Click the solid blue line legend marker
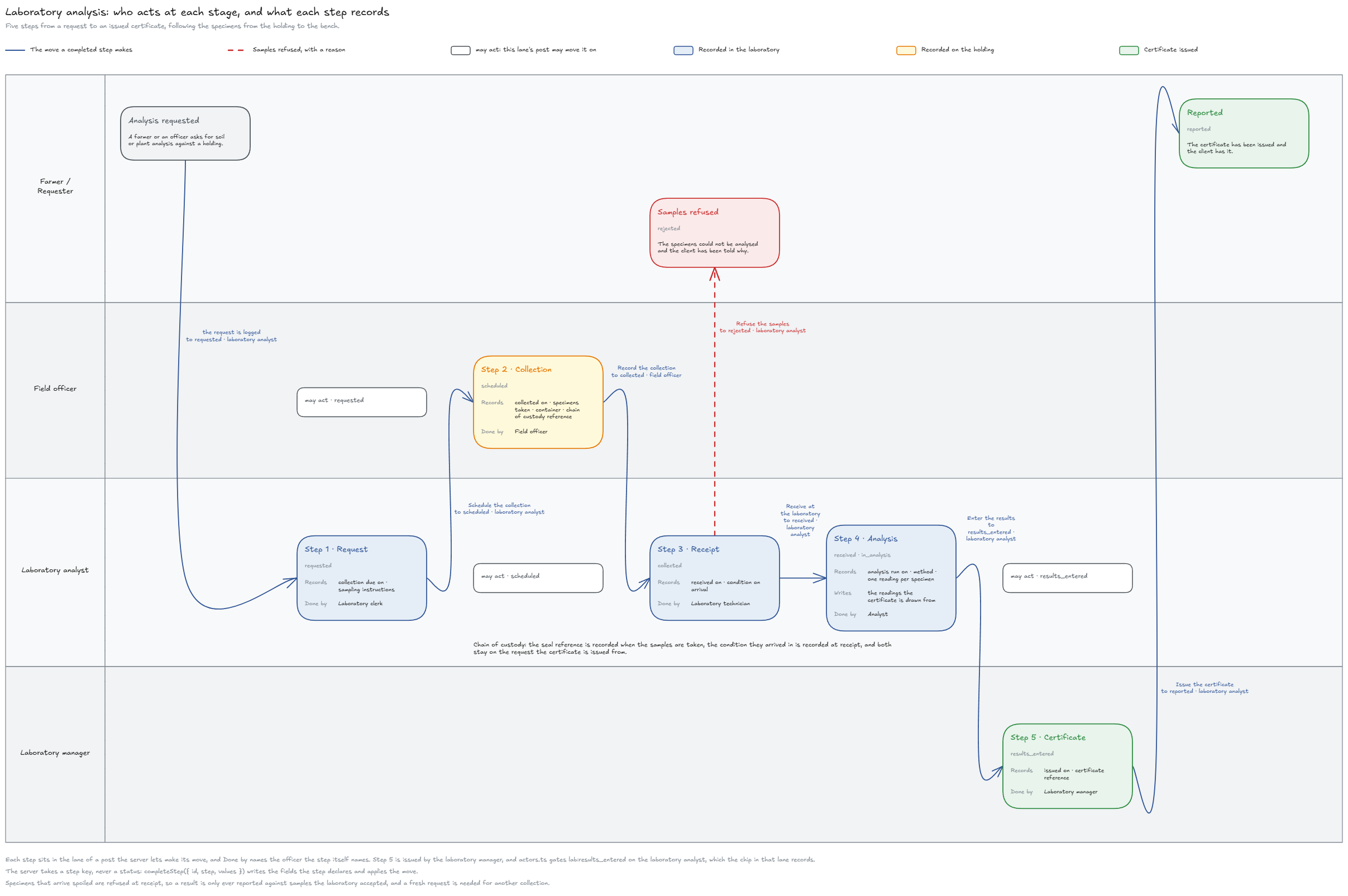This screenshot has width=1348, height=896. [x=15, y=50]
